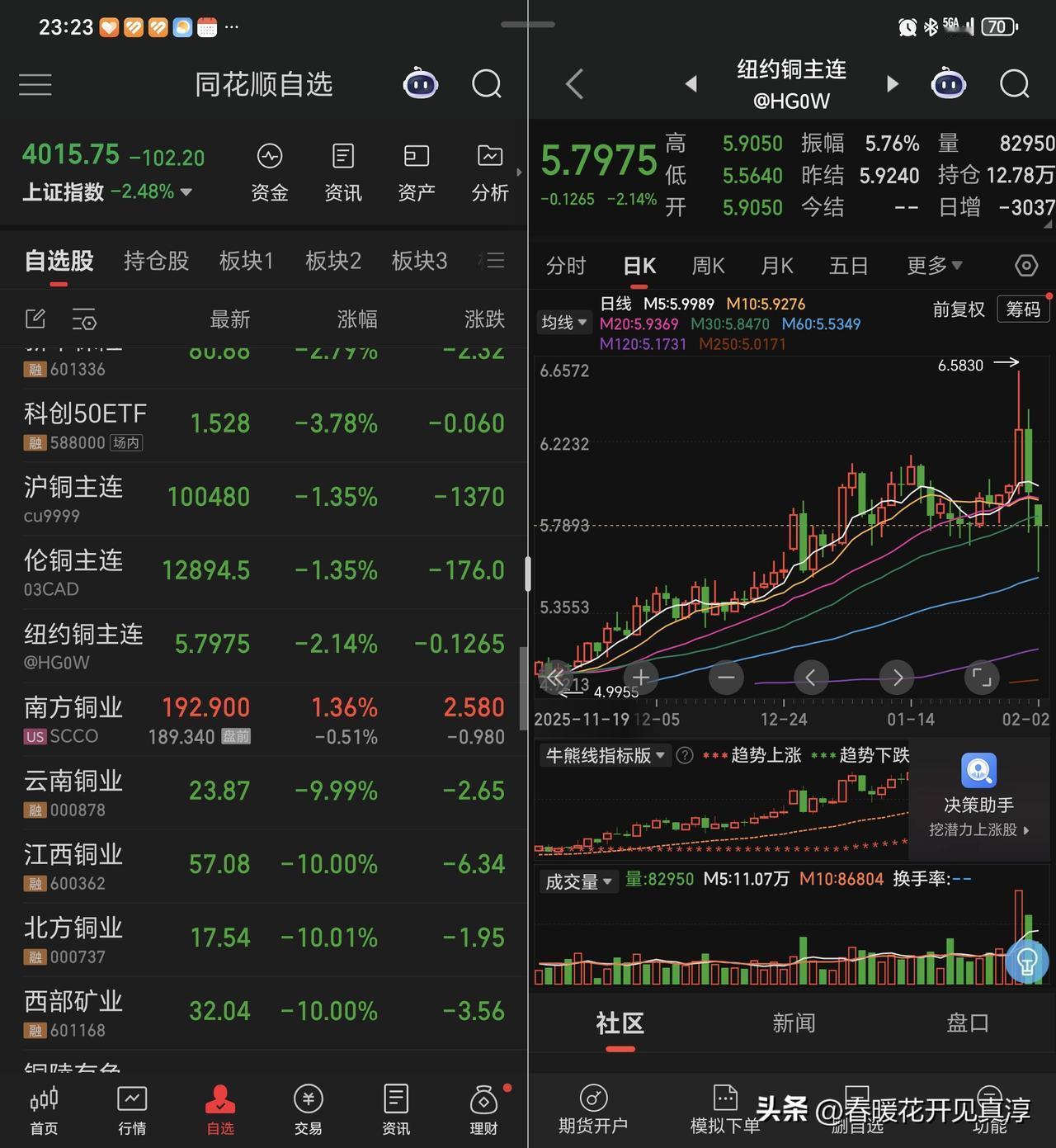Tap the 挖潜力上涨股 link
Screen dimensions: 1056x1148
979,830
